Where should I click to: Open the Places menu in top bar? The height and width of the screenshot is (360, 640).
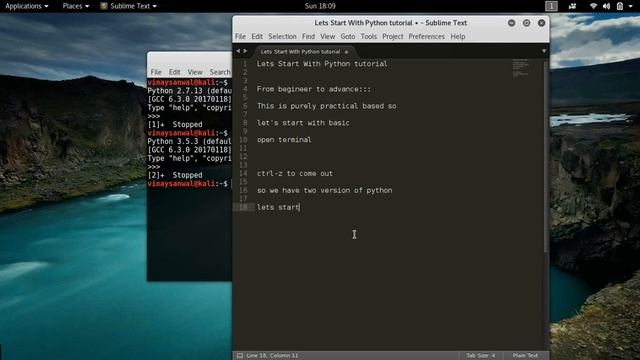point(76,6)
